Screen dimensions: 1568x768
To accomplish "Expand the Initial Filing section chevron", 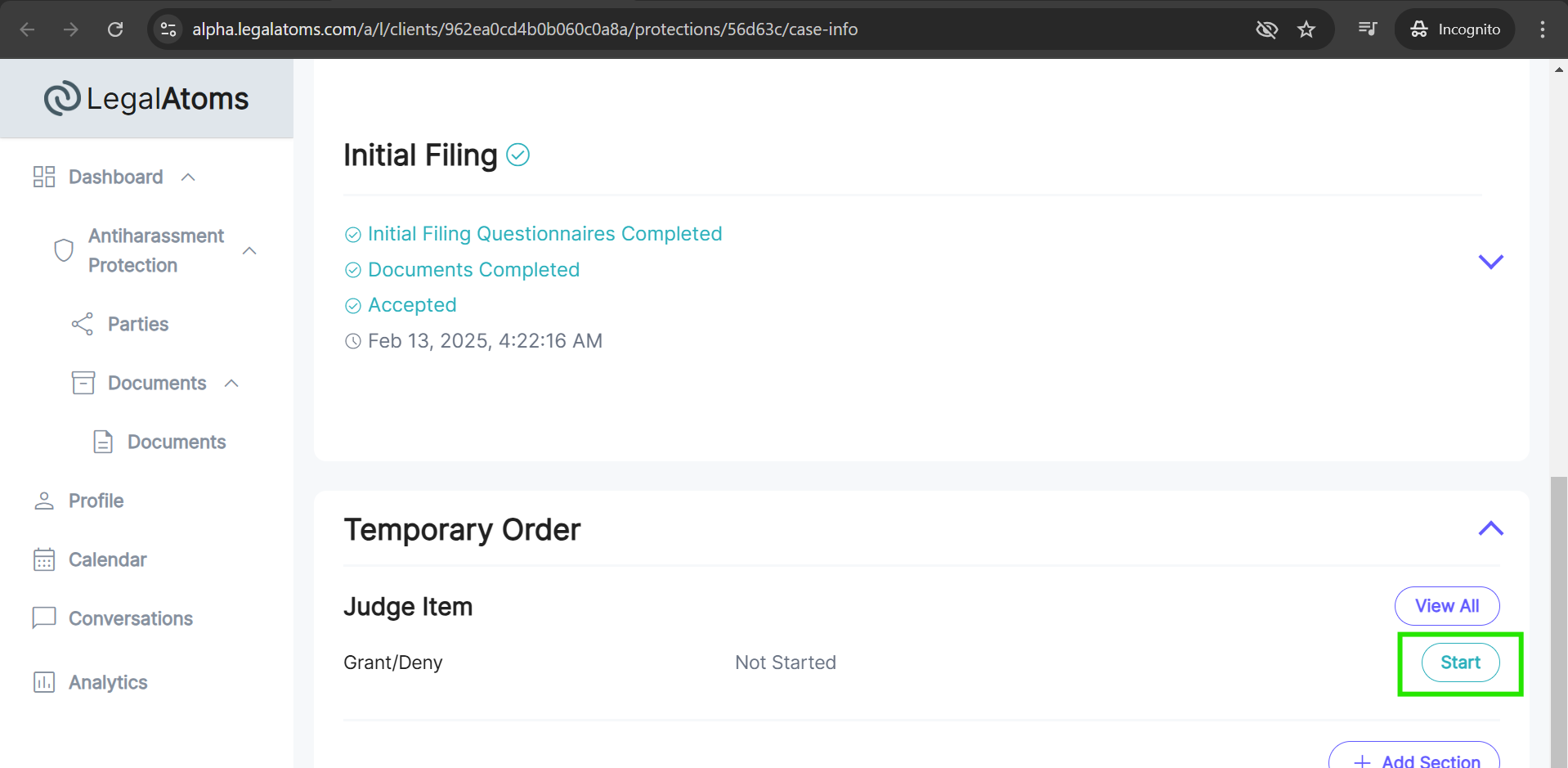I will coord(1491,262).
